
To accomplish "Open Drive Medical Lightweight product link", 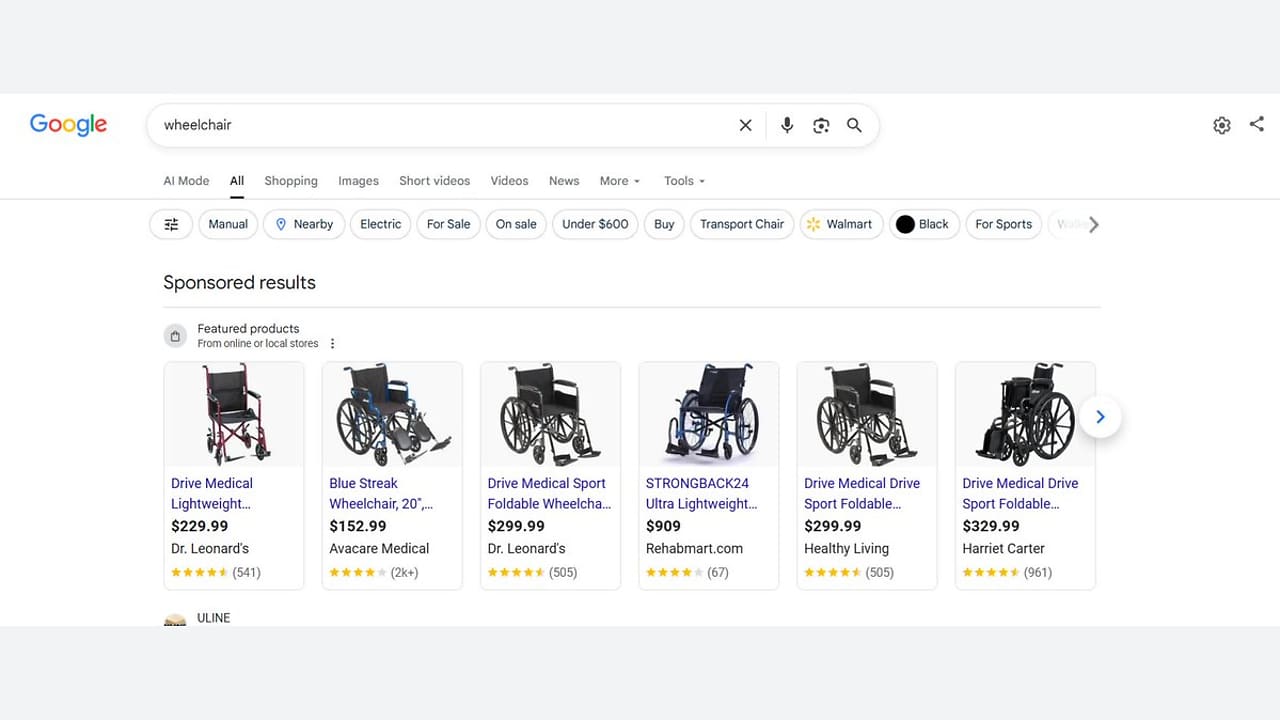I will (212, 493).
